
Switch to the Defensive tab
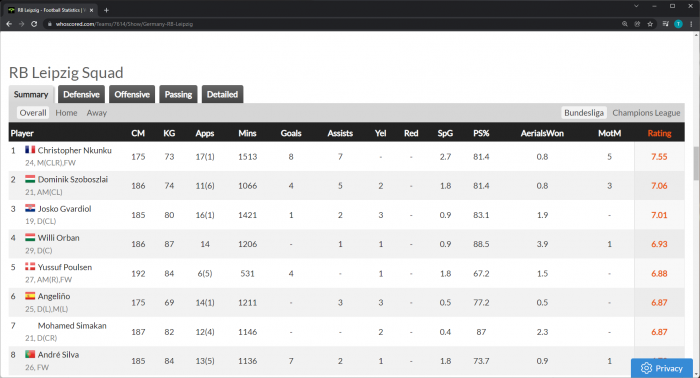pos(81,95)
